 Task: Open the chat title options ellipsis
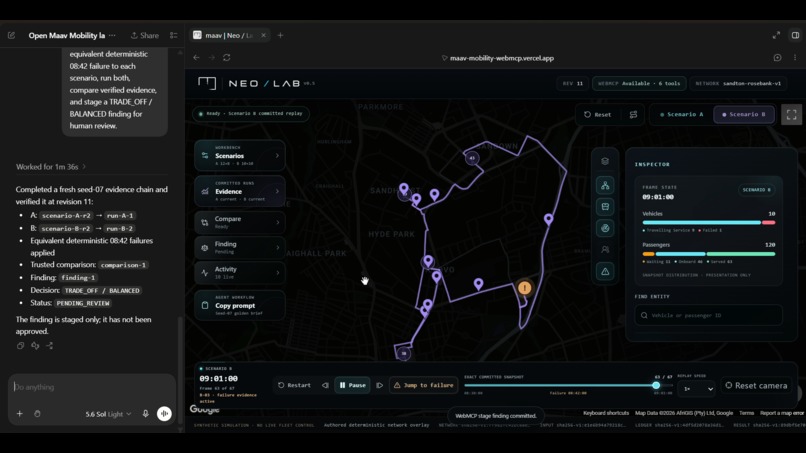click(112, 35)
